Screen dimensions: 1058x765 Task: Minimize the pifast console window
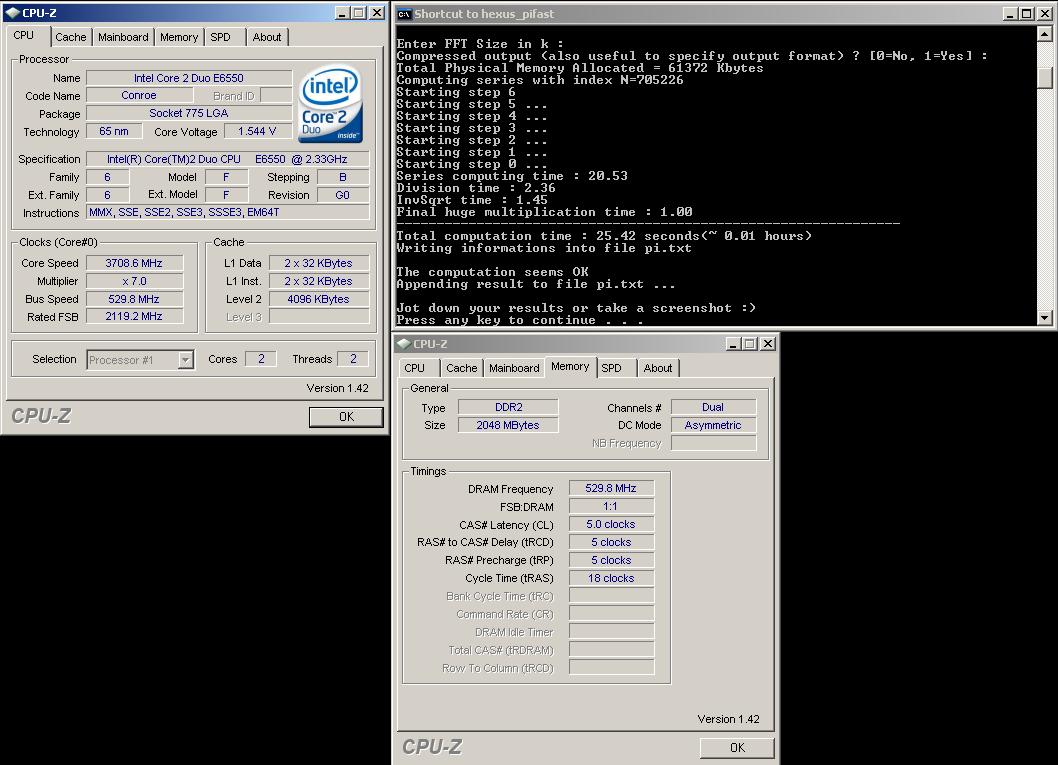pyautogui.click(x=1010, y=13)
